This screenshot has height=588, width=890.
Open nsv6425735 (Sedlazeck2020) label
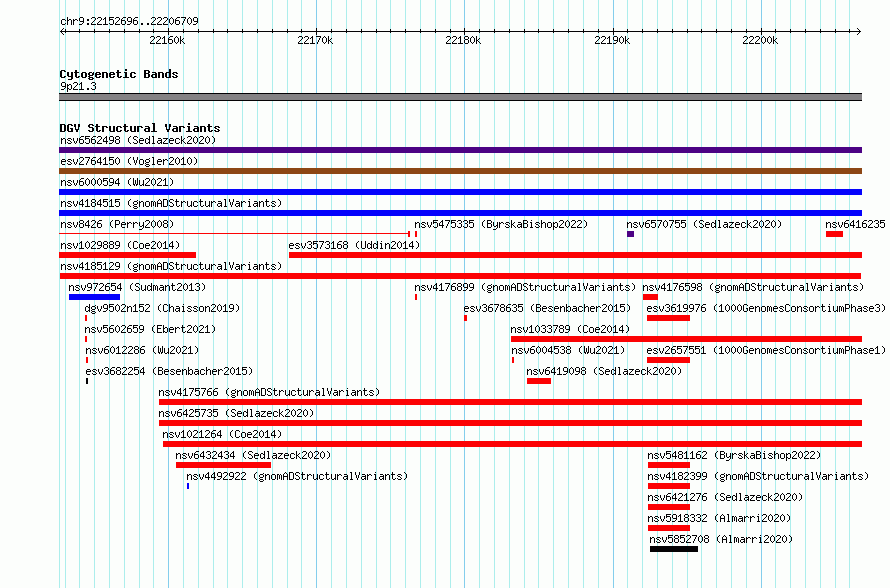click(x=236, y=413)
